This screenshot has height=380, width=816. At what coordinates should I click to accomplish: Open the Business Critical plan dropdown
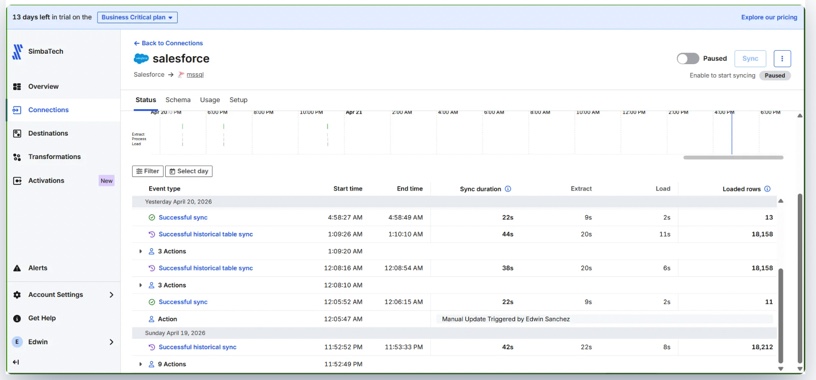[137, 17]
